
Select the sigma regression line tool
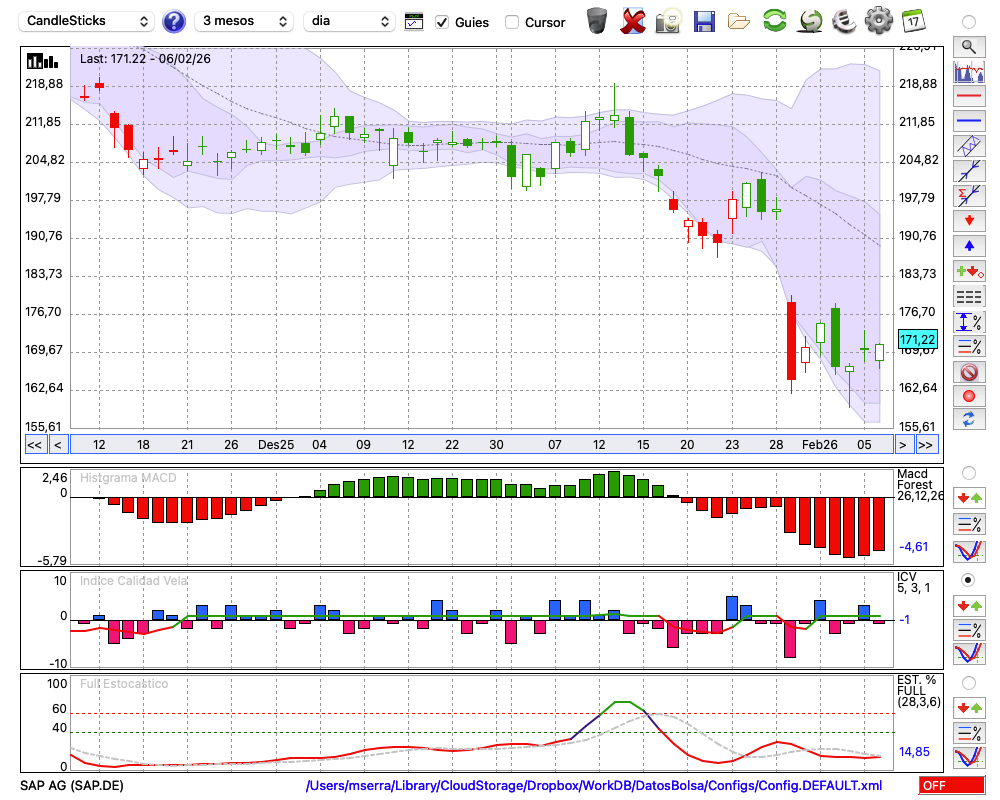tap(969, 196)
